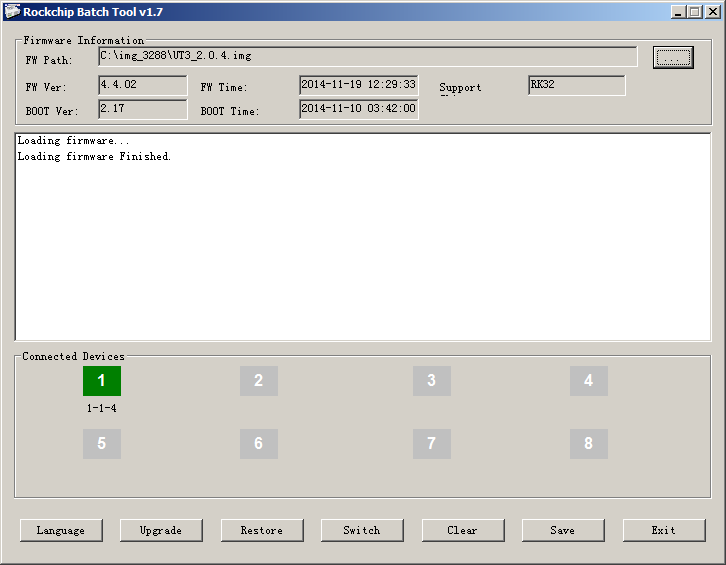Select connected device slot 1
The width and height of the screenshot is (726, 565).
(x=101, y=381)
